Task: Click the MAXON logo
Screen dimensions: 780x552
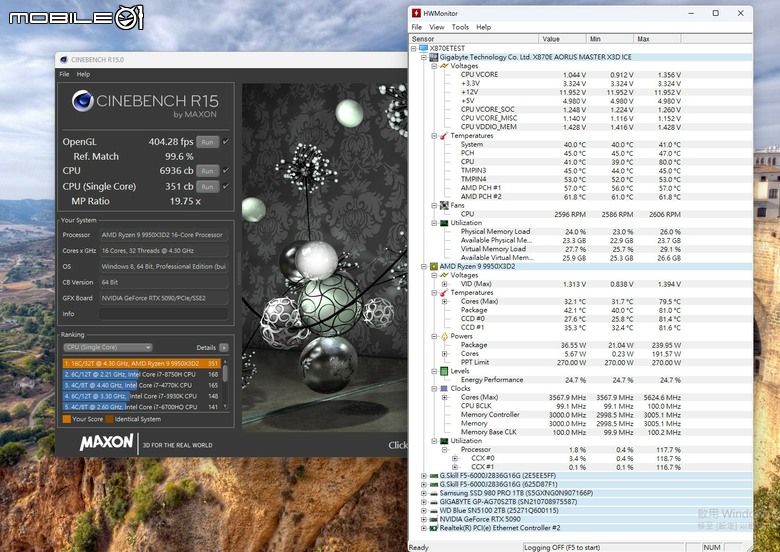Action: click(106, 442)
